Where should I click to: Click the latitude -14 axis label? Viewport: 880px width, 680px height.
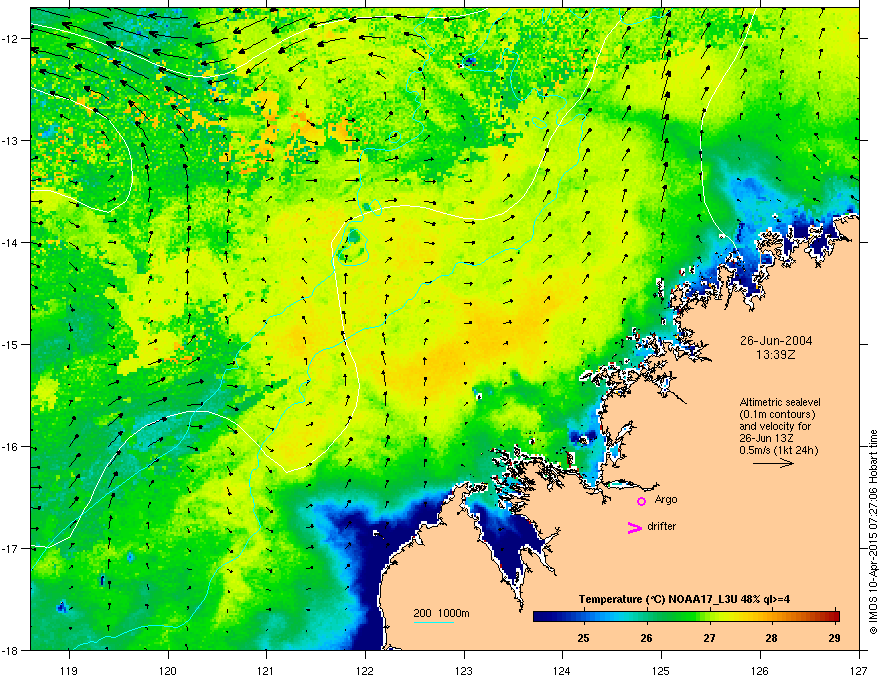click(x=11, y=242)
